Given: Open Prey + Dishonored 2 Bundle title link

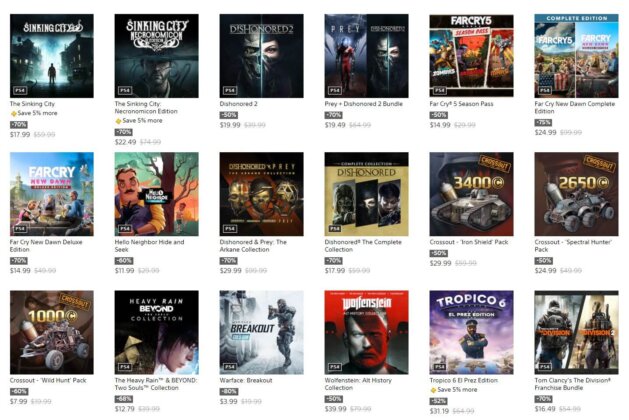Looking at the screenshot, I should click(363, 104).
